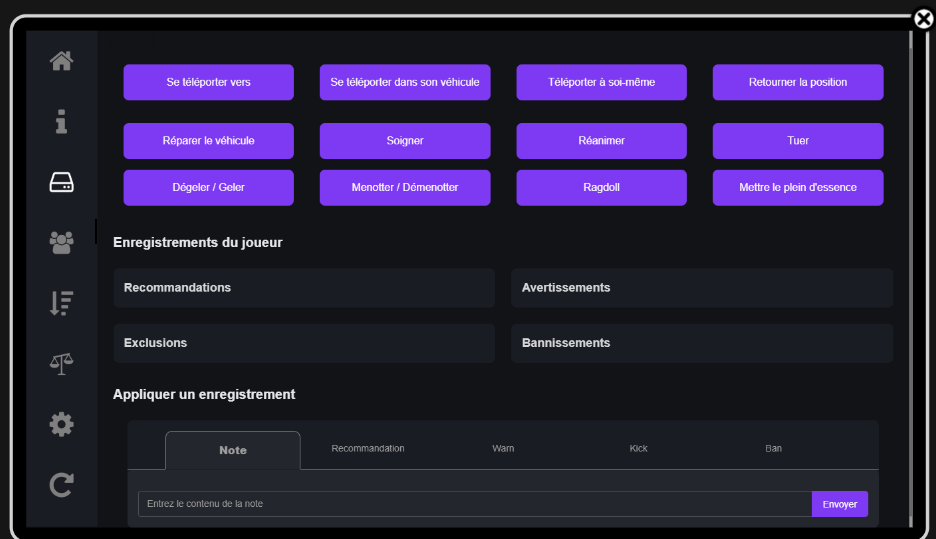Click the Menotter / Démenotter button

[x=405, y=188]
